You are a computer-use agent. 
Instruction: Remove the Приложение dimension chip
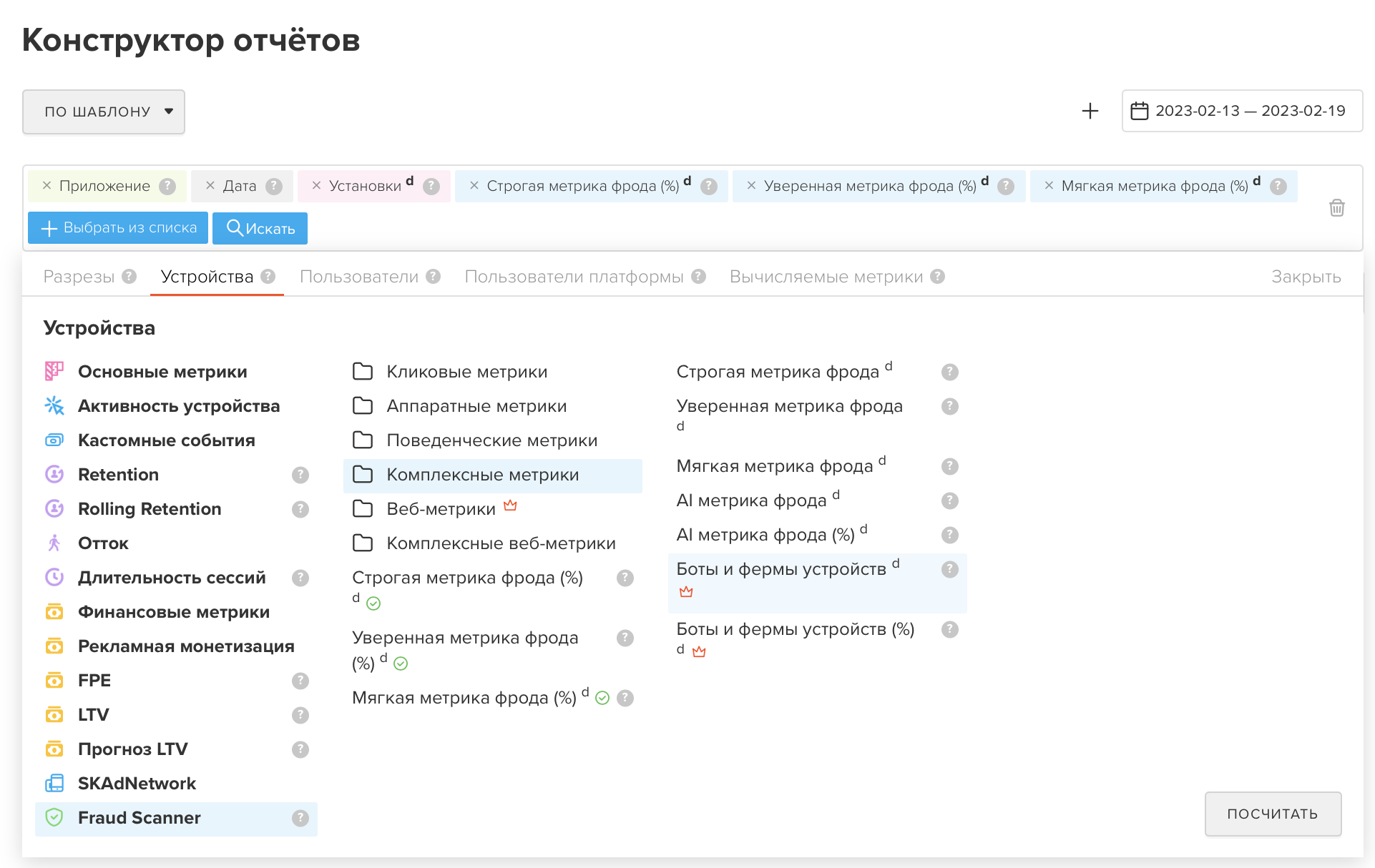(x=47, y=186)
